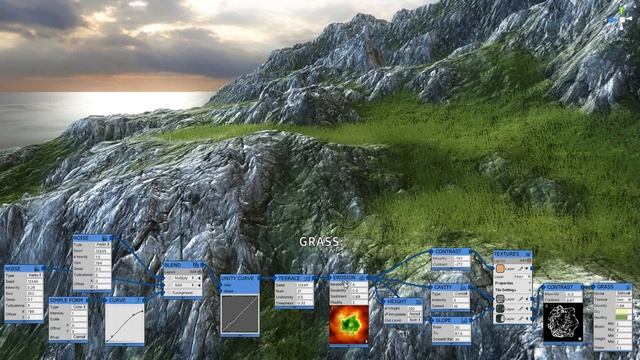640x360 pixels.
Task: Select the half-dark bottom texture layer thumbnail
Action: [x=500, y=318]
